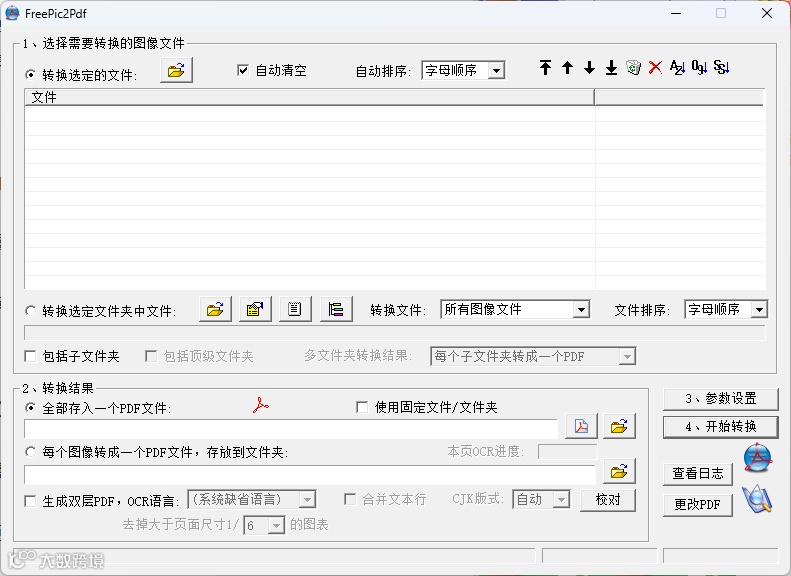The width and height of the screenshot is (791, 576).
Task: Sort files numerically with 09 icon
Action: tap(699, 68)
